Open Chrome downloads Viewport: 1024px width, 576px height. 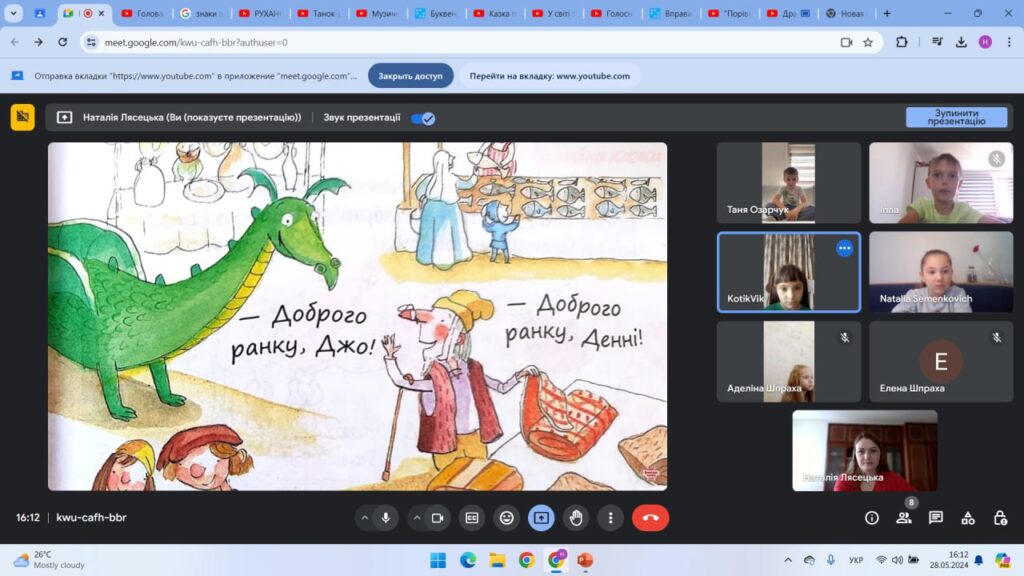961,42
